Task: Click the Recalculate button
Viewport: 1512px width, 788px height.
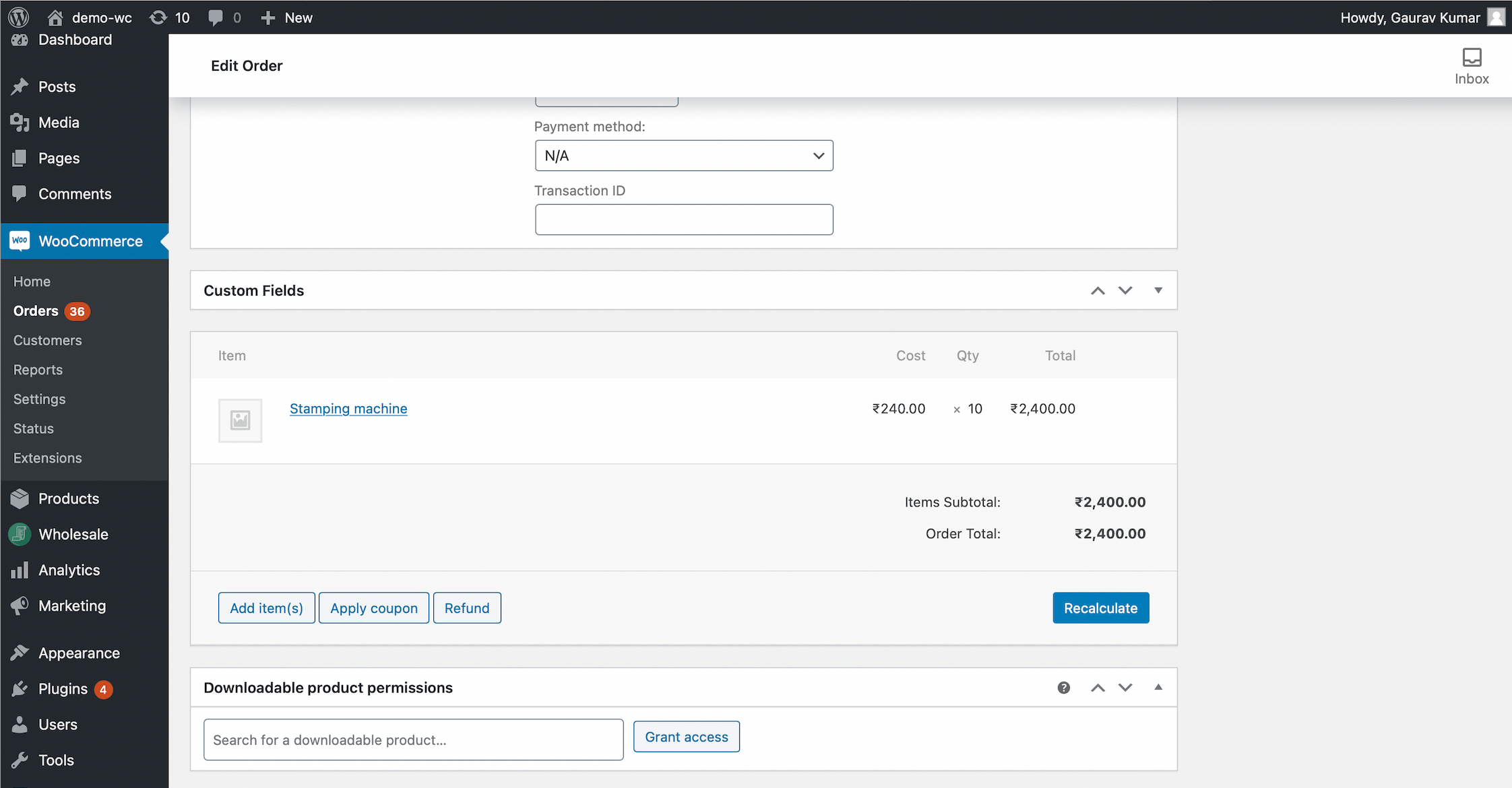Action: pyautogui.click(x=1100, y=608)
